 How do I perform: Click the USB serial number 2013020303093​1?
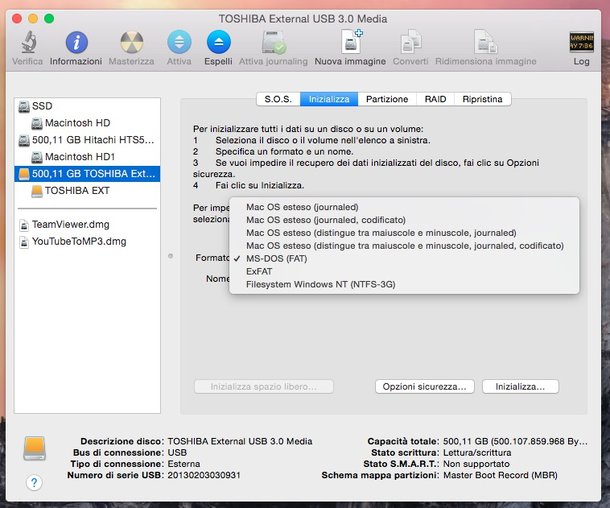coord(204,475)
